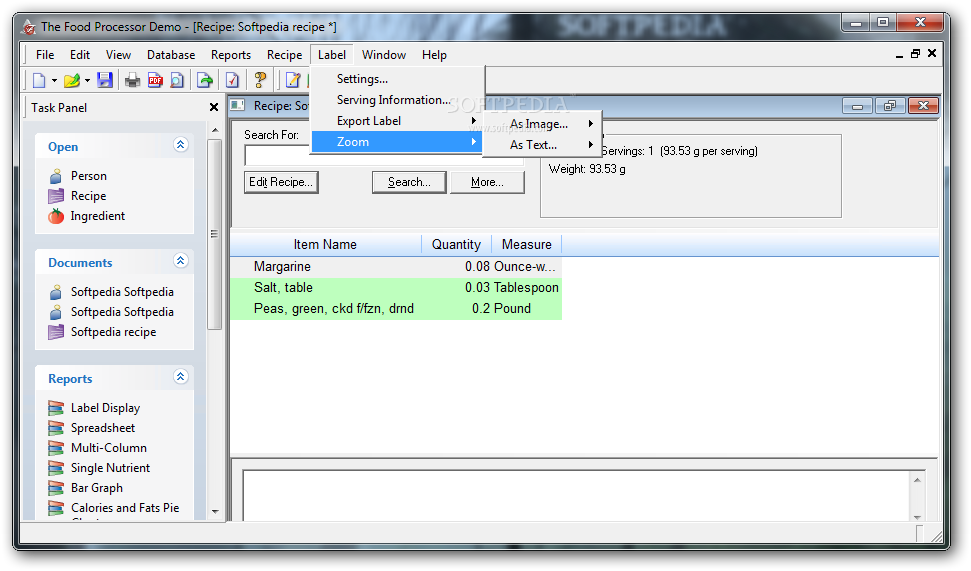Save with the floppy disk icon
The width and height of the screenshot is (971, 571).
click(105, 80)
